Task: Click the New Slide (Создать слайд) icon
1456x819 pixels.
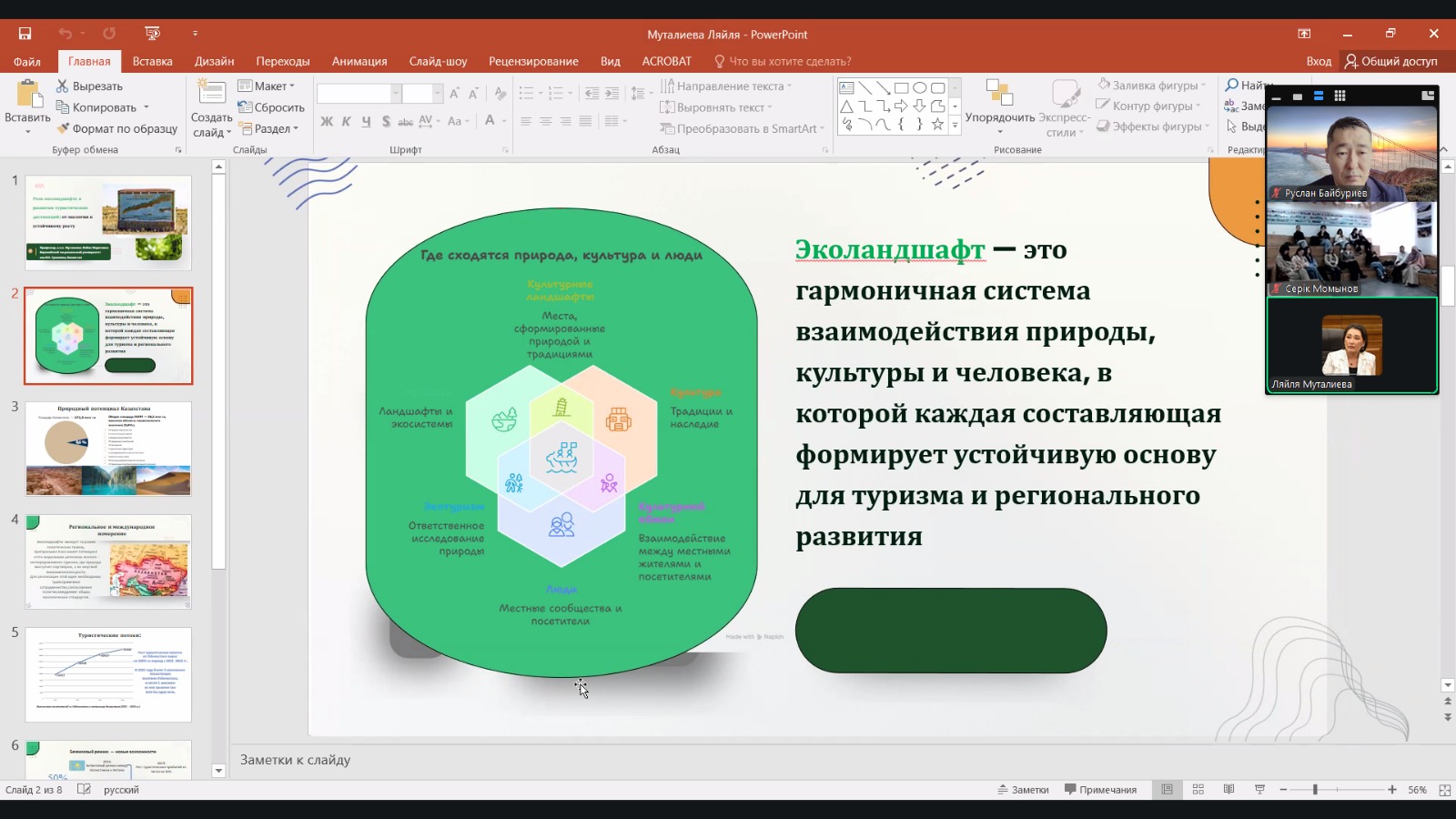Action: coord(211,93)
